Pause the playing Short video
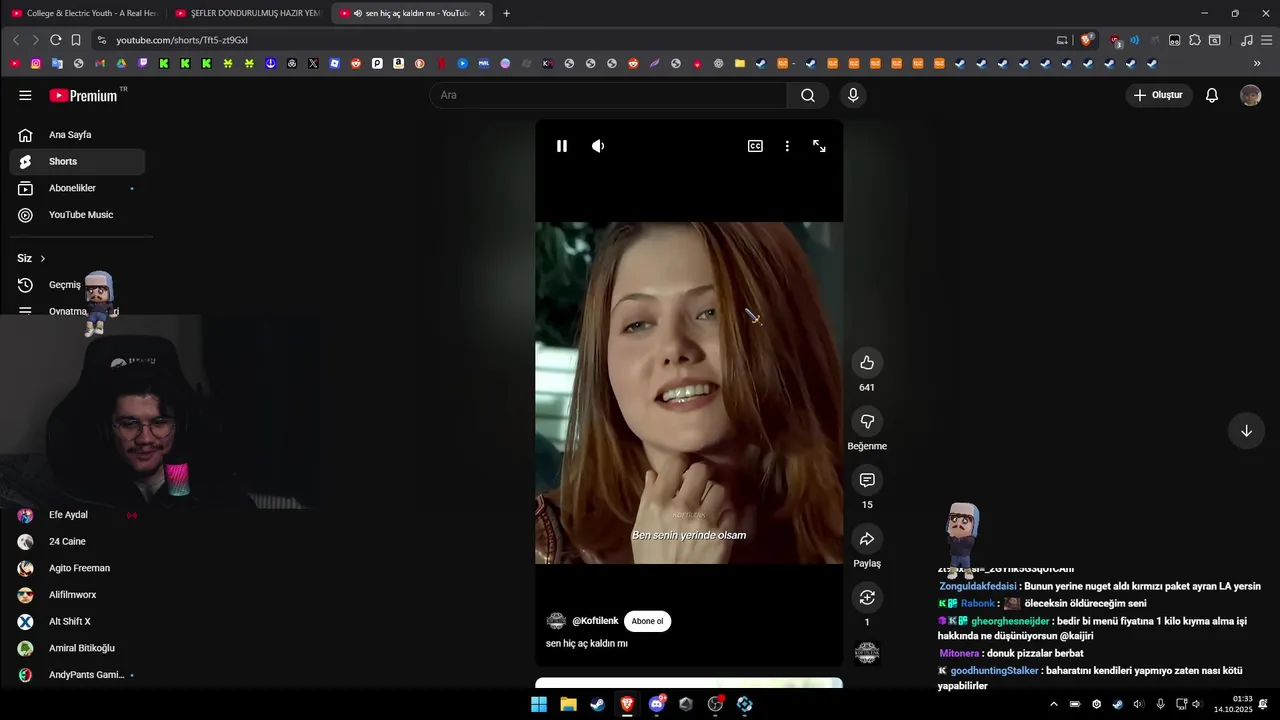 [562, 146]
